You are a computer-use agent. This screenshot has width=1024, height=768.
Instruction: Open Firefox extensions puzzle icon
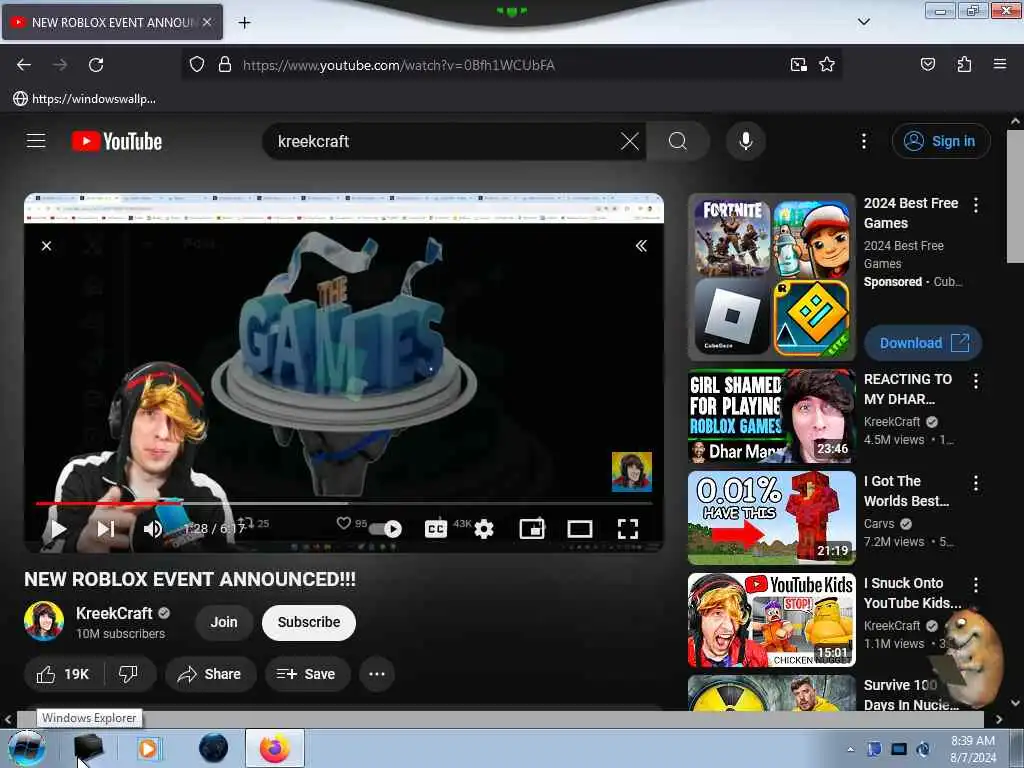coord(964,65)
